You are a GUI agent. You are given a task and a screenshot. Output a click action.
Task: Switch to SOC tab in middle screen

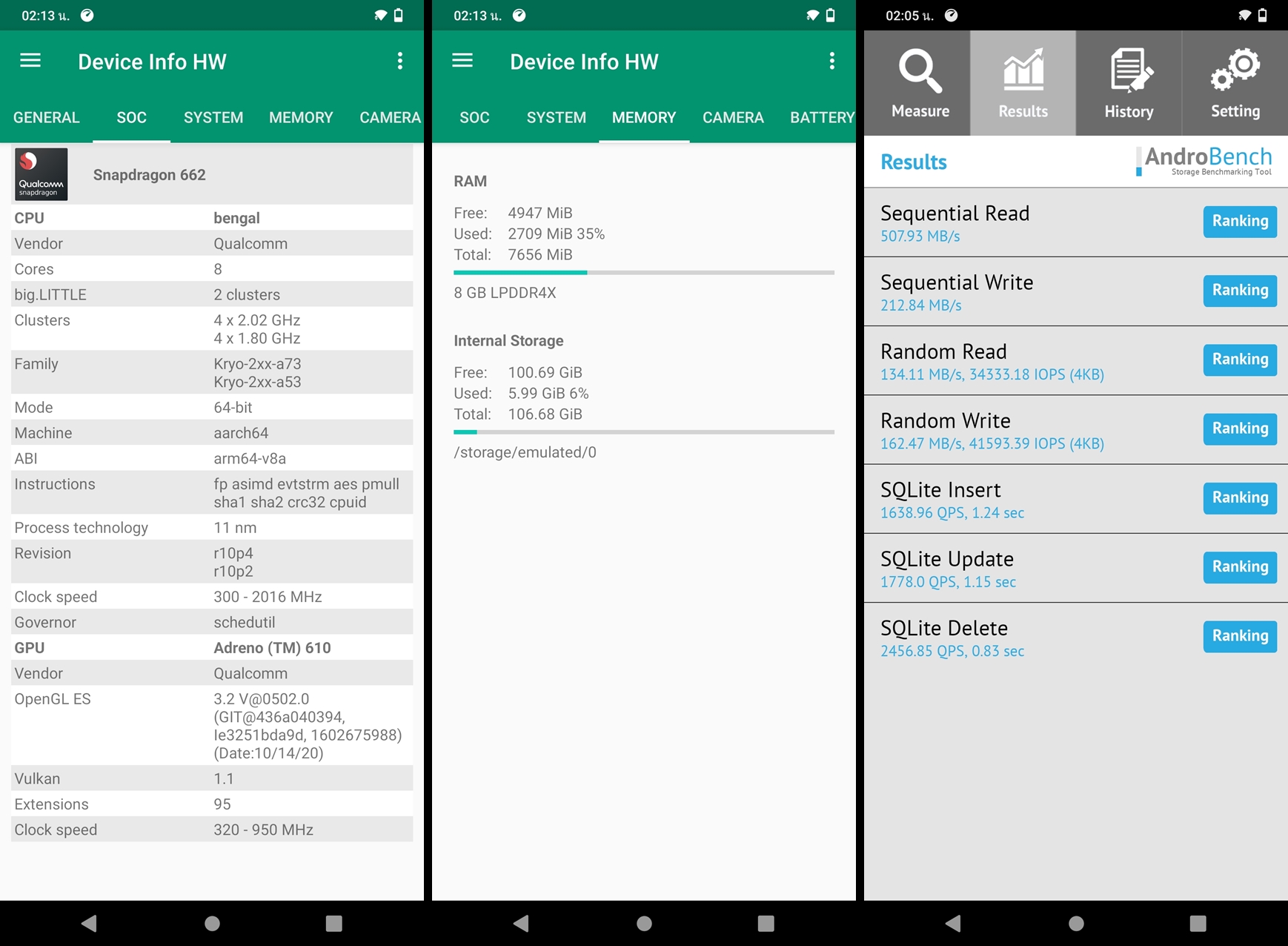[x=474, y=117]
